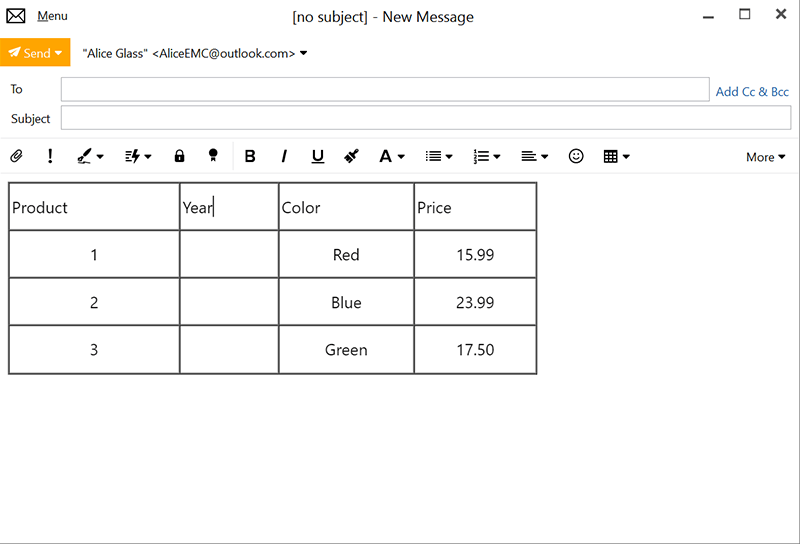
Task: Click the clear formatting brush icon
Action: (352, 156)
